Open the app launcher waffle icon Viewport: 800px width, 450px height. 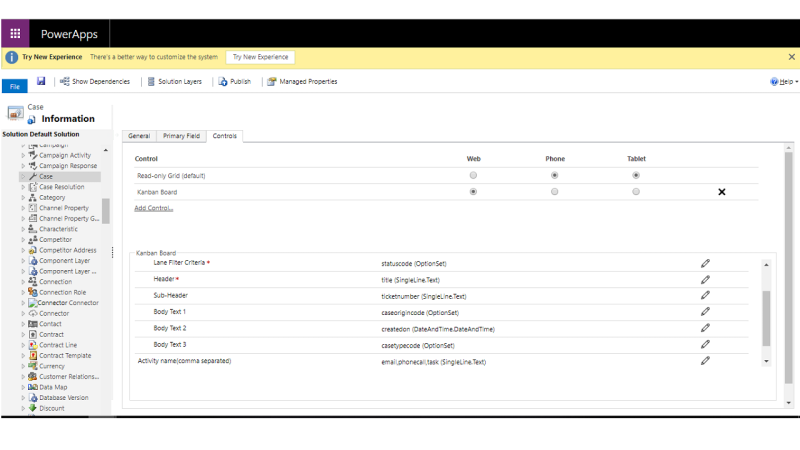(x=15, y=33)
